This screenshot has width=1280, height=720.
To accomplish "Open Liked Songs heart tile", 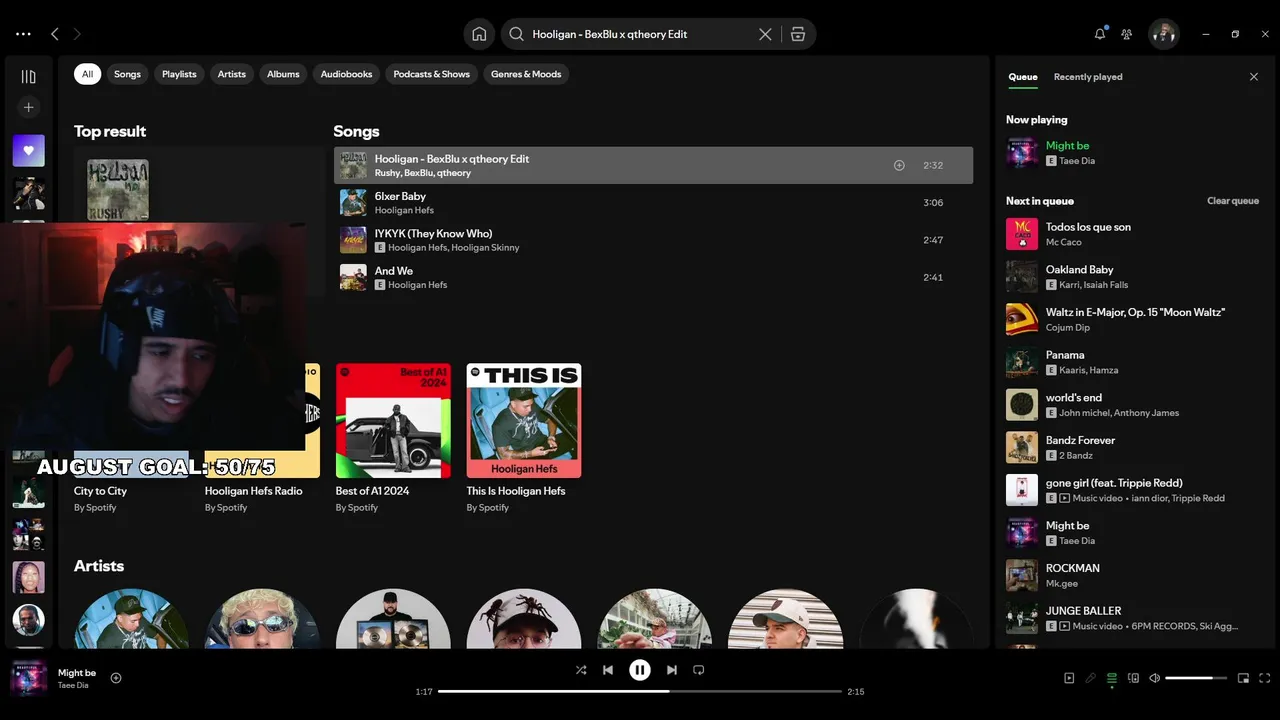I will coord(28,151).
